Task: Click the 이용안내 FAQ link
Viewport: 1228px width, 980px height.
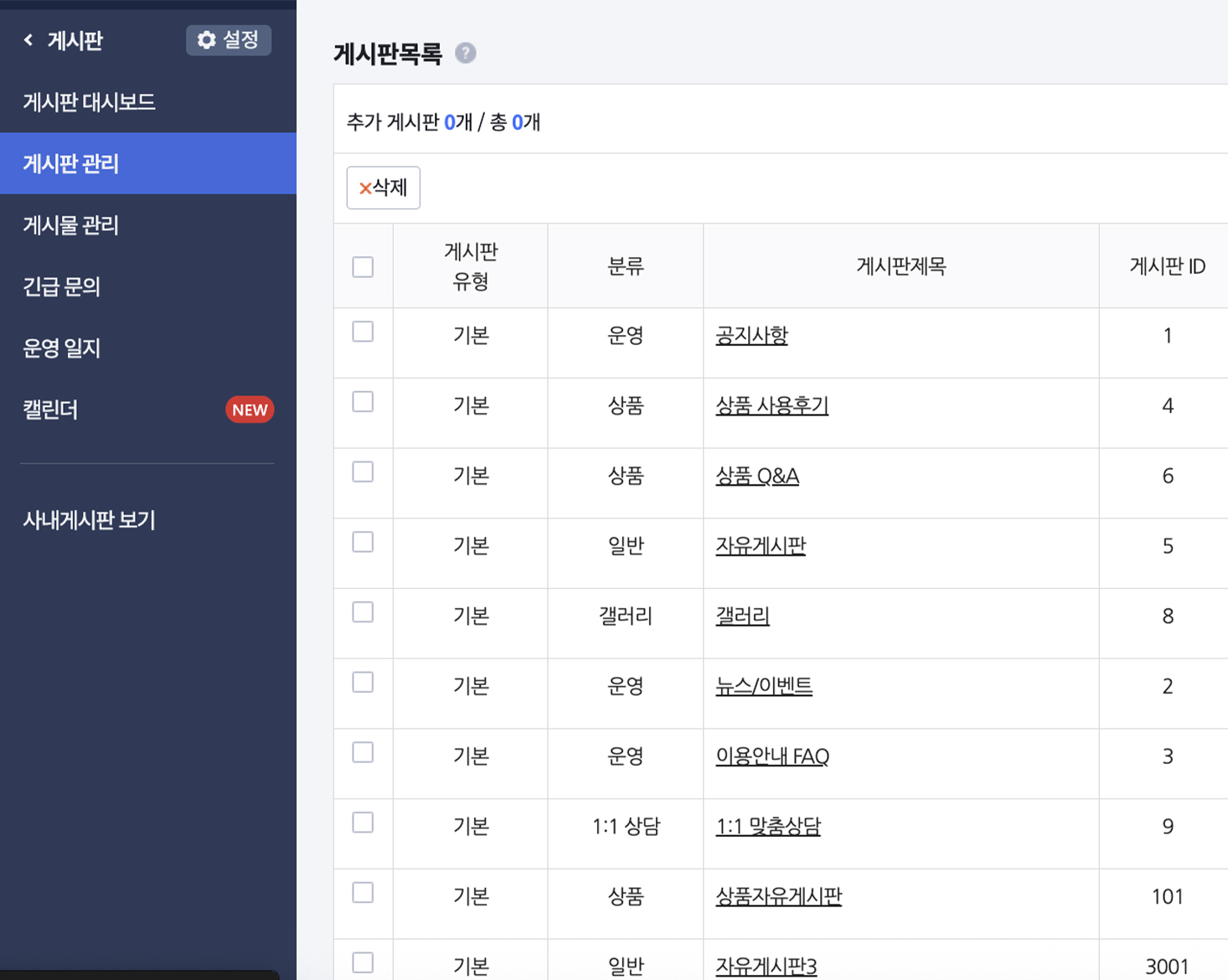Action: point(771,756)
